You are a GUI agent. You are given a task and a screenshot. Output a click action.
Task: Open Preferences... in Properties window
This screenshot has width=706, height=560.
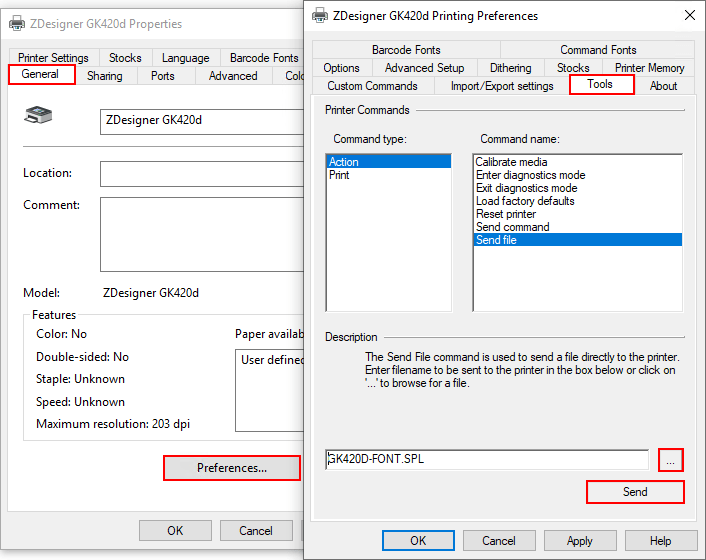[x=232, y=468]
